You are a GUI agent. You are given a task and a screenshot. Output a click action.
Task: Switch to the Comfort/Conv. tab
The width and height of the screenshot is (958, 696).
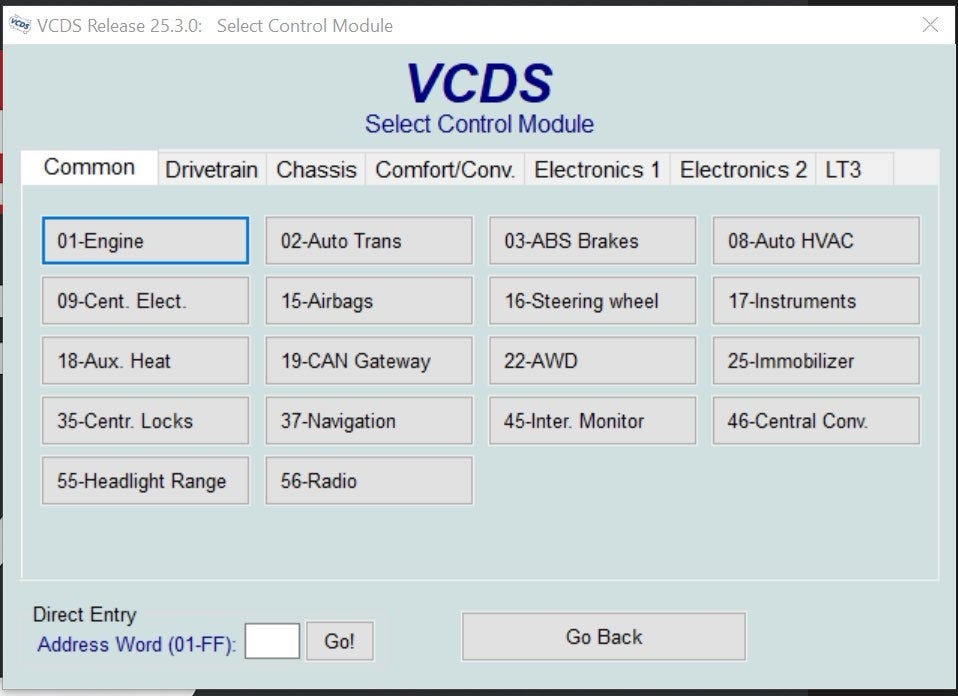445,169
